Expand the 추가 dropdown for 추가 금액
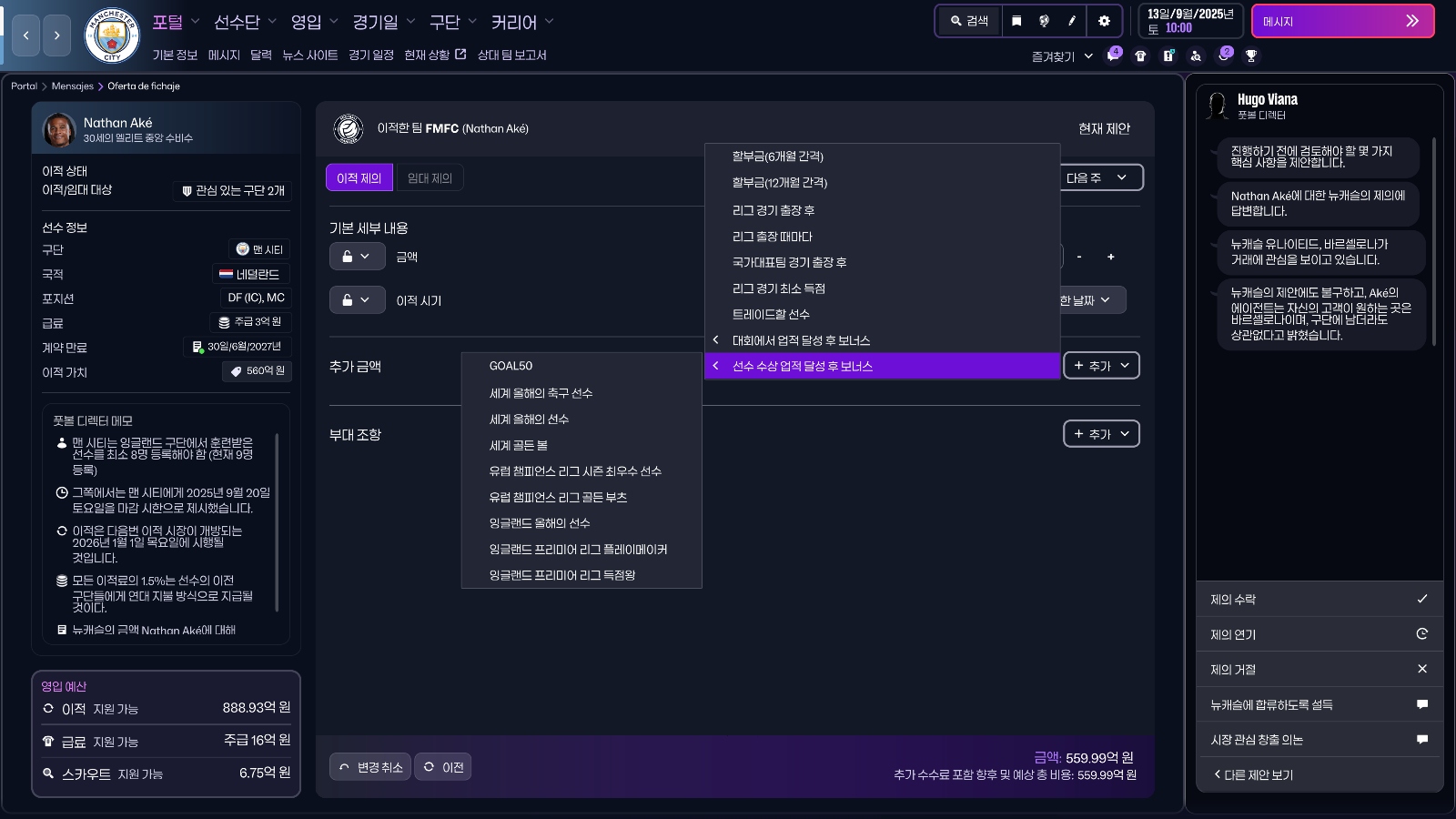 click(1101, 366)
